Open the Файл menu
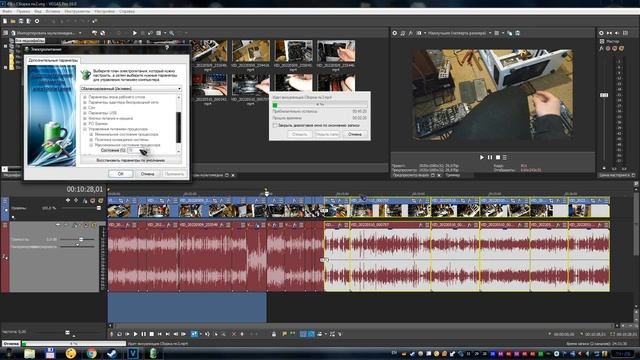The width and height of the screenshot is (640, 360). click(x=7, y=11)
